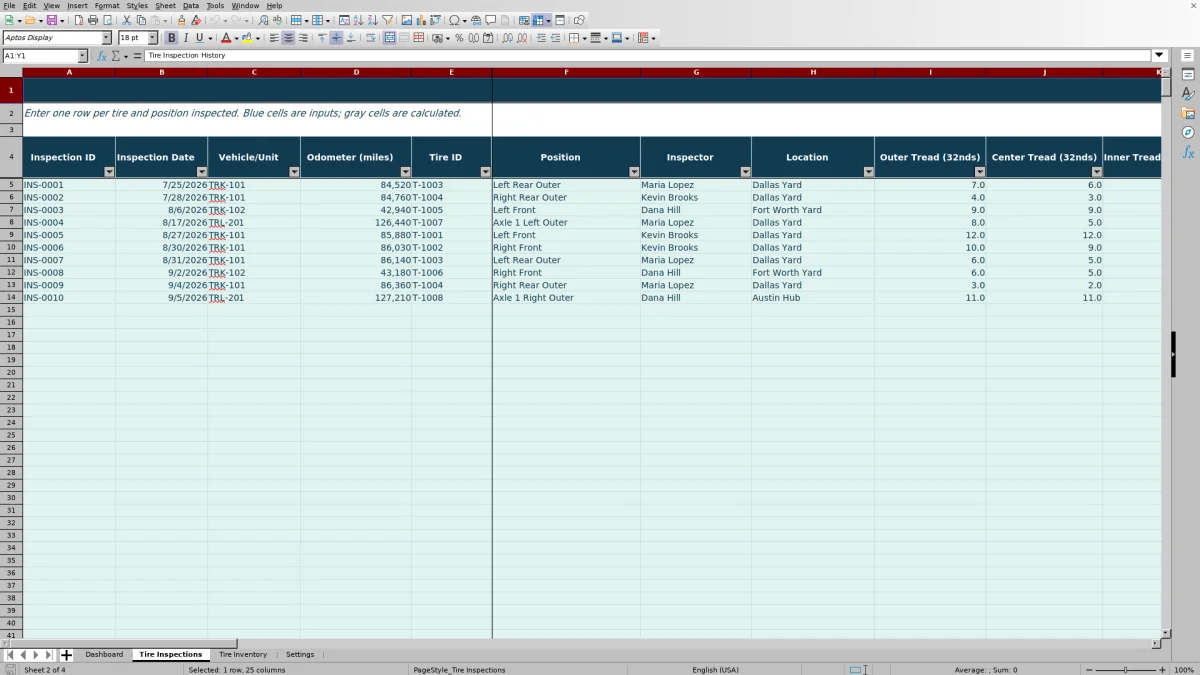This screenshot has height=675, width=1200.
Task: Print the spreadsheet via printer icon
Action: 93,20
